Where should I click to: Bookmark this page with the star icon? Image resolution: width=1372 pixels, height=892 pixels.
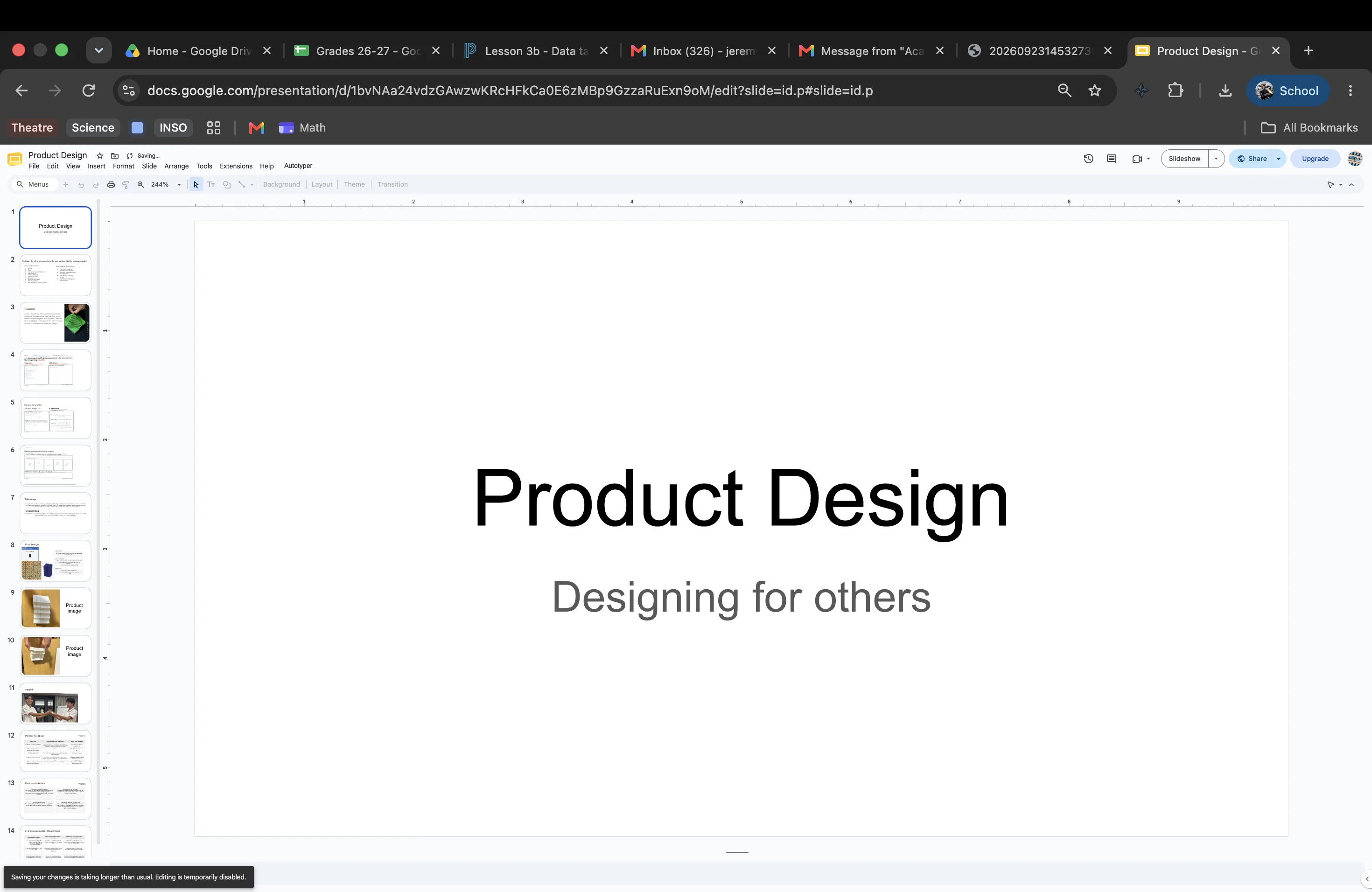(x=1095, y=91)
